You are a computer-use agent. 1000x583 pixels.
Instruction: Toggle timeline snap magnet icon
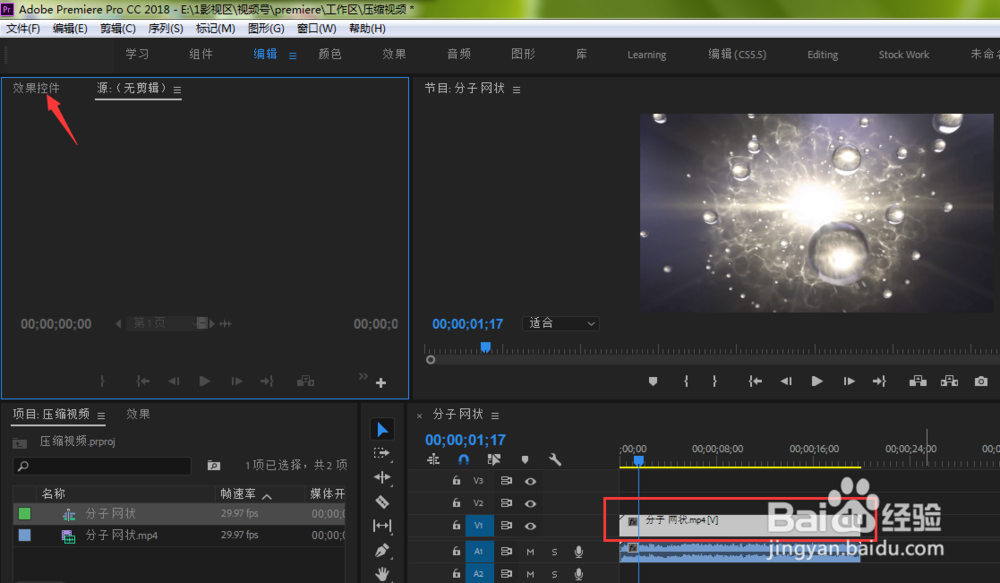coord(464,459)
